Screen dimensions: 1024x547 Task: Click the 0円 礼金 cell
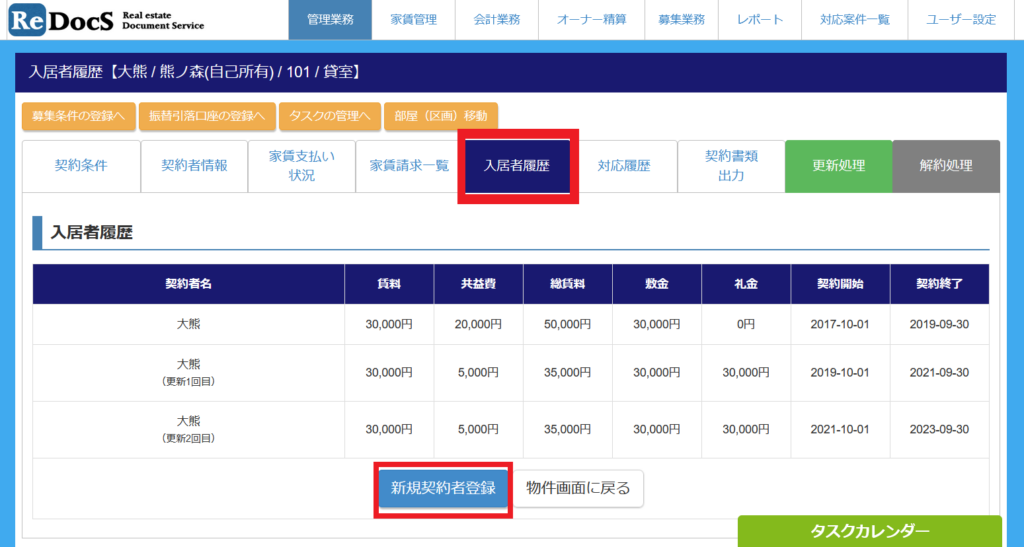(746, 324)
